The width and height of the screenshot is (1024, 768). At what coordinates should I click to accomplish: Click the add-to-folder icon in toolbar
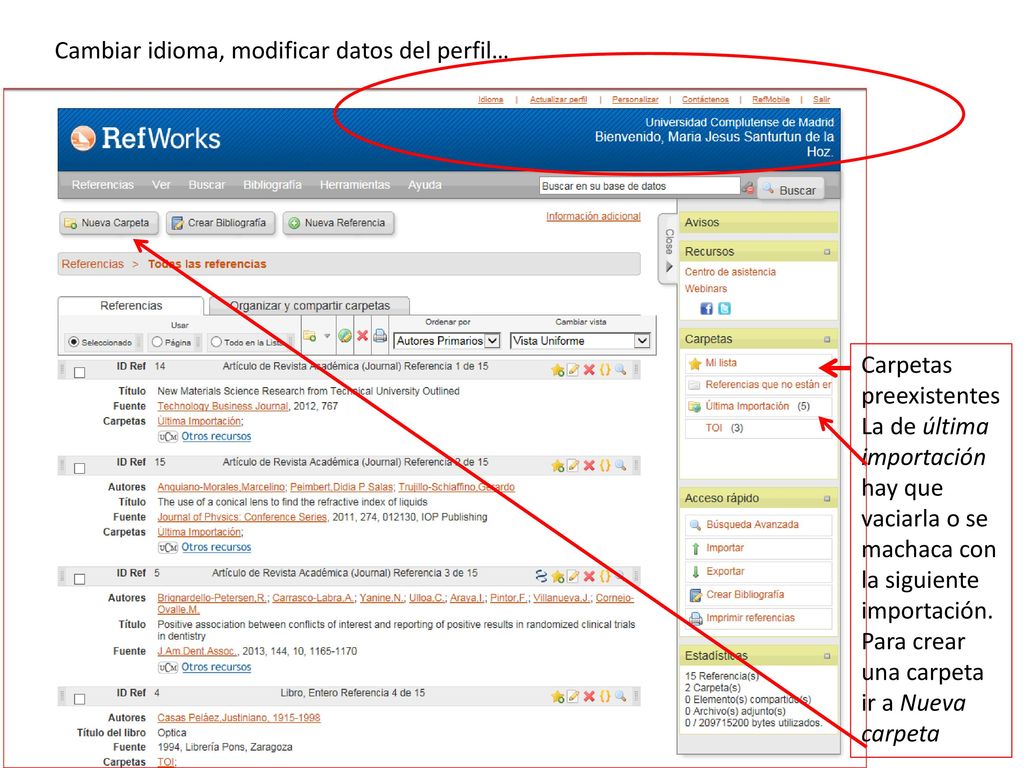pos(310,336)
